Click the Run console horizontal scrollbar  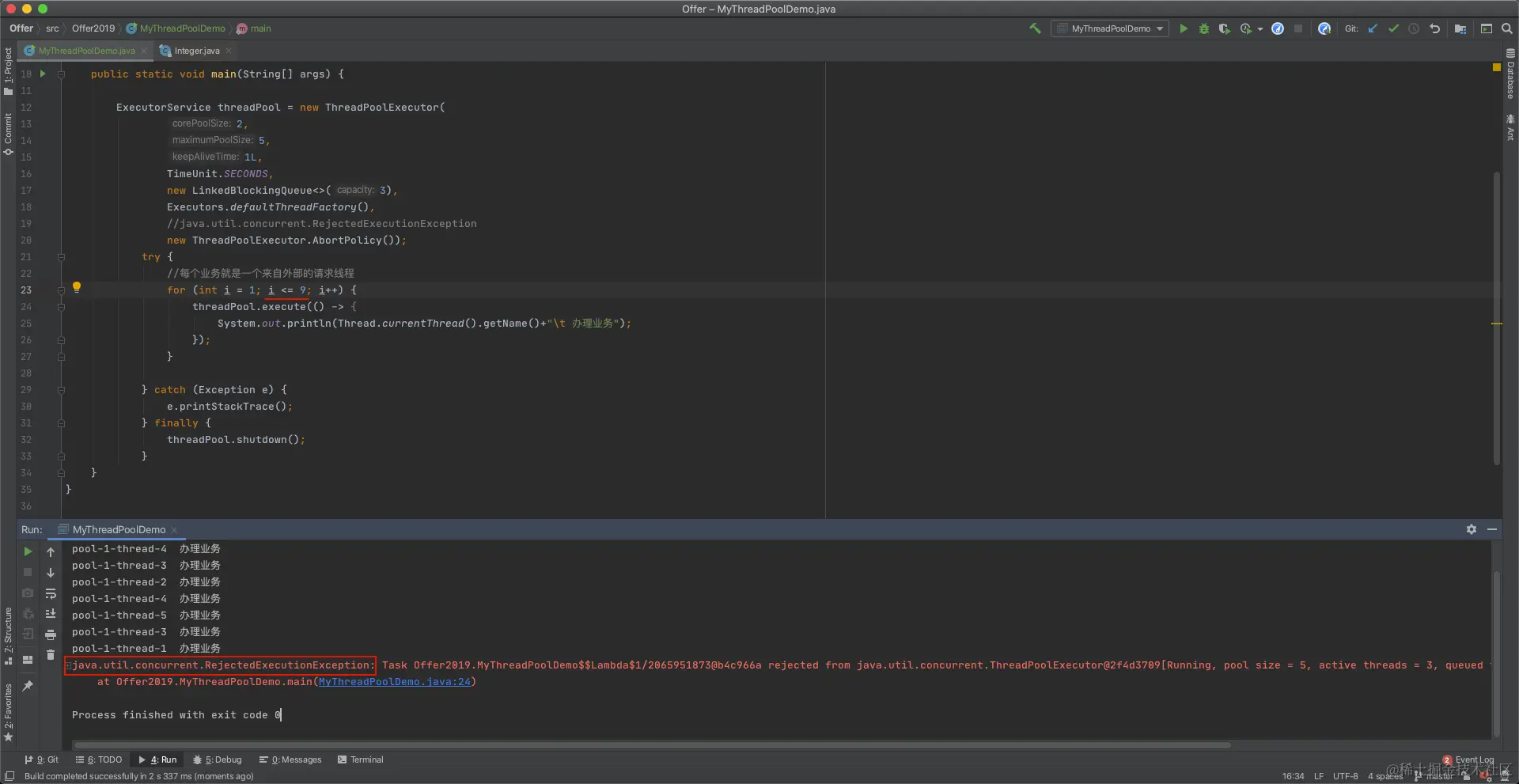tap(652, 744)
